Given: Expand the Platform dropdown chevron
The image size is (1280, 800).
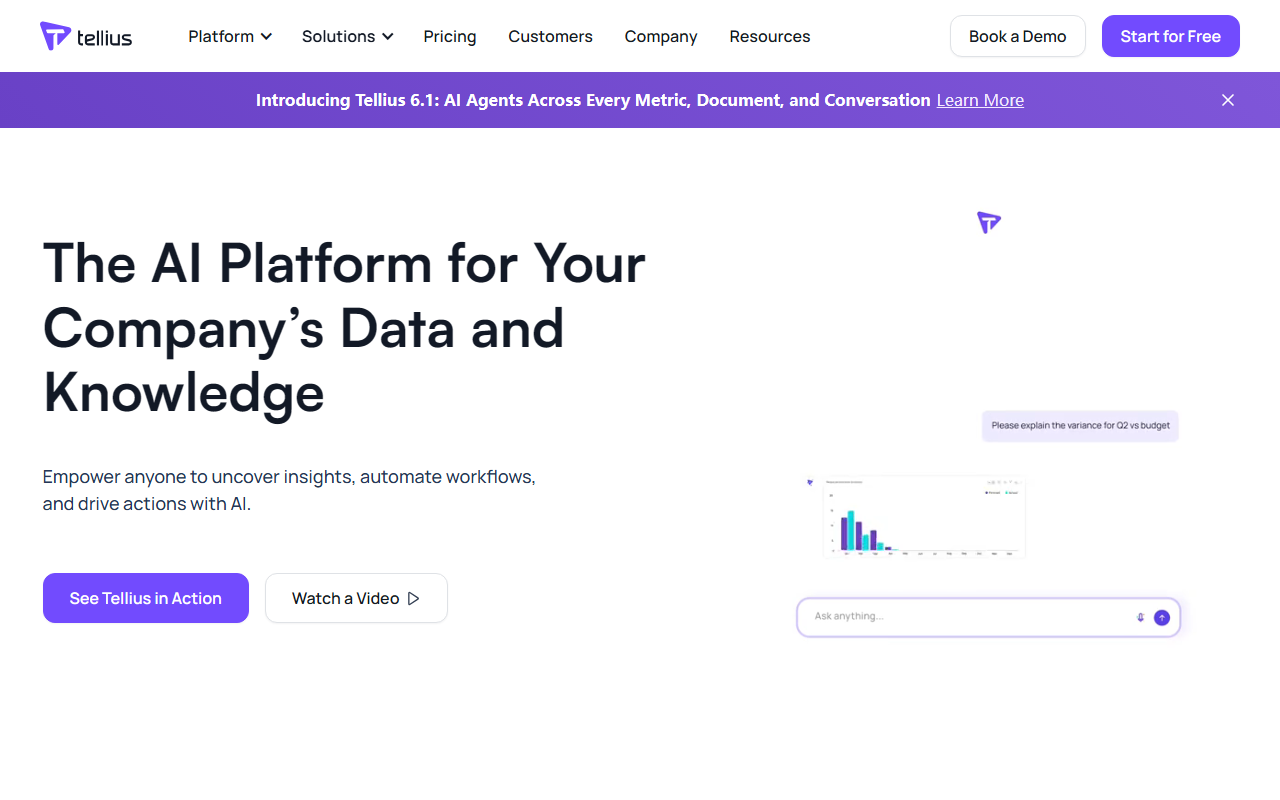Looking at the screenshot, I should (266, 37).
